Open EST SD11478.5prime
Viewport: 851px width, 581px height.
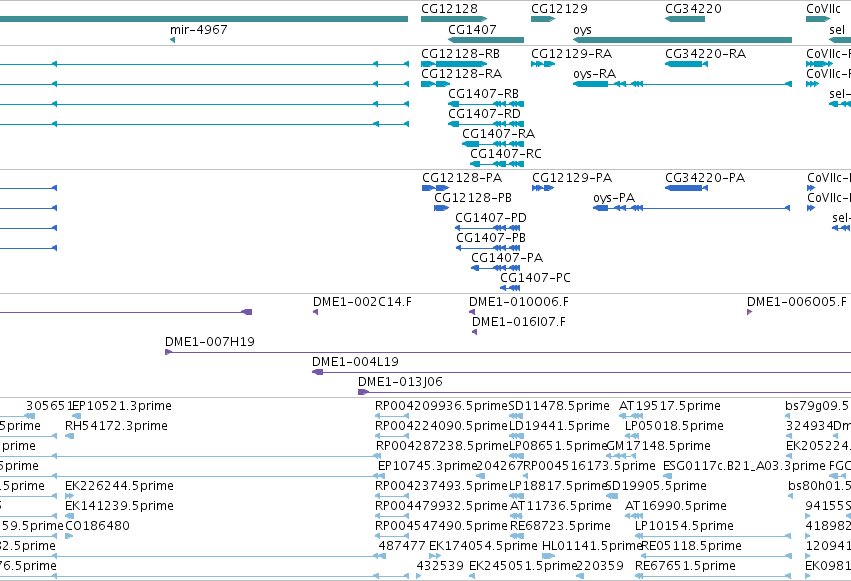(559, 406)
